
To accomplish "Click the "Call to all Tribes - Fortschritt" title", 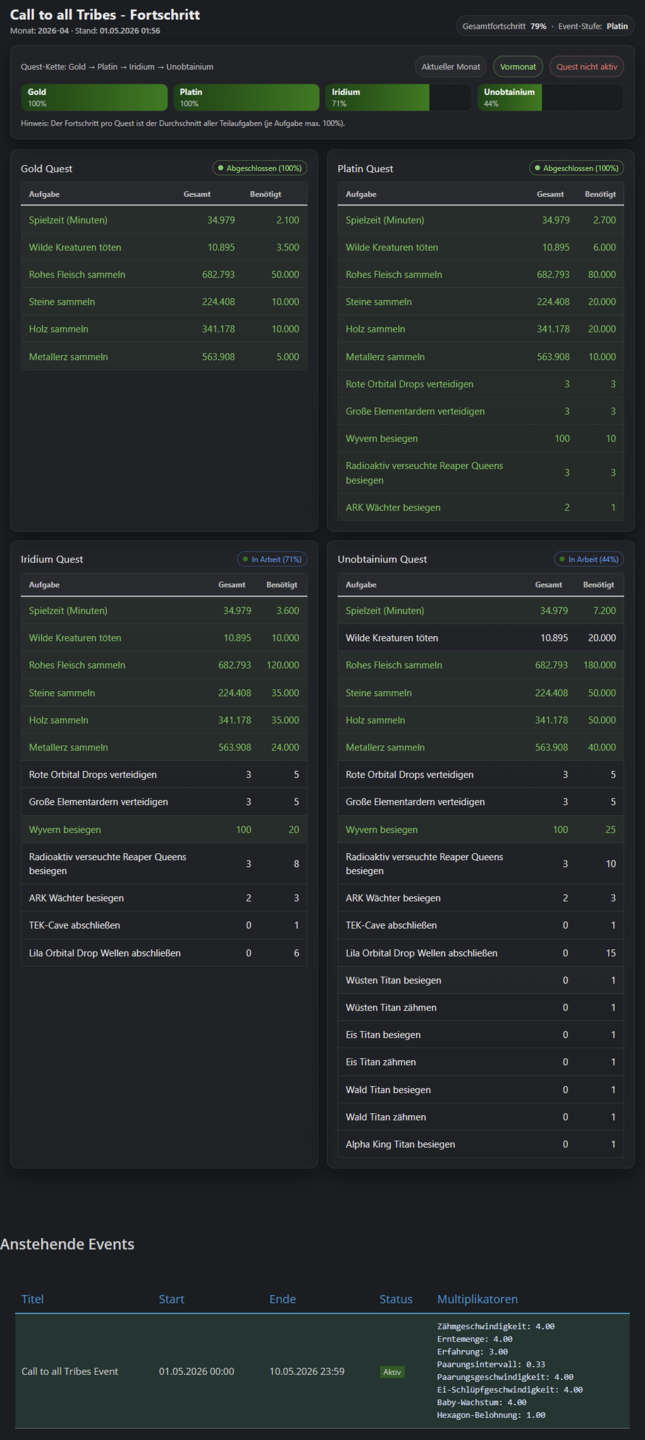I will click(x=105, y=15).
